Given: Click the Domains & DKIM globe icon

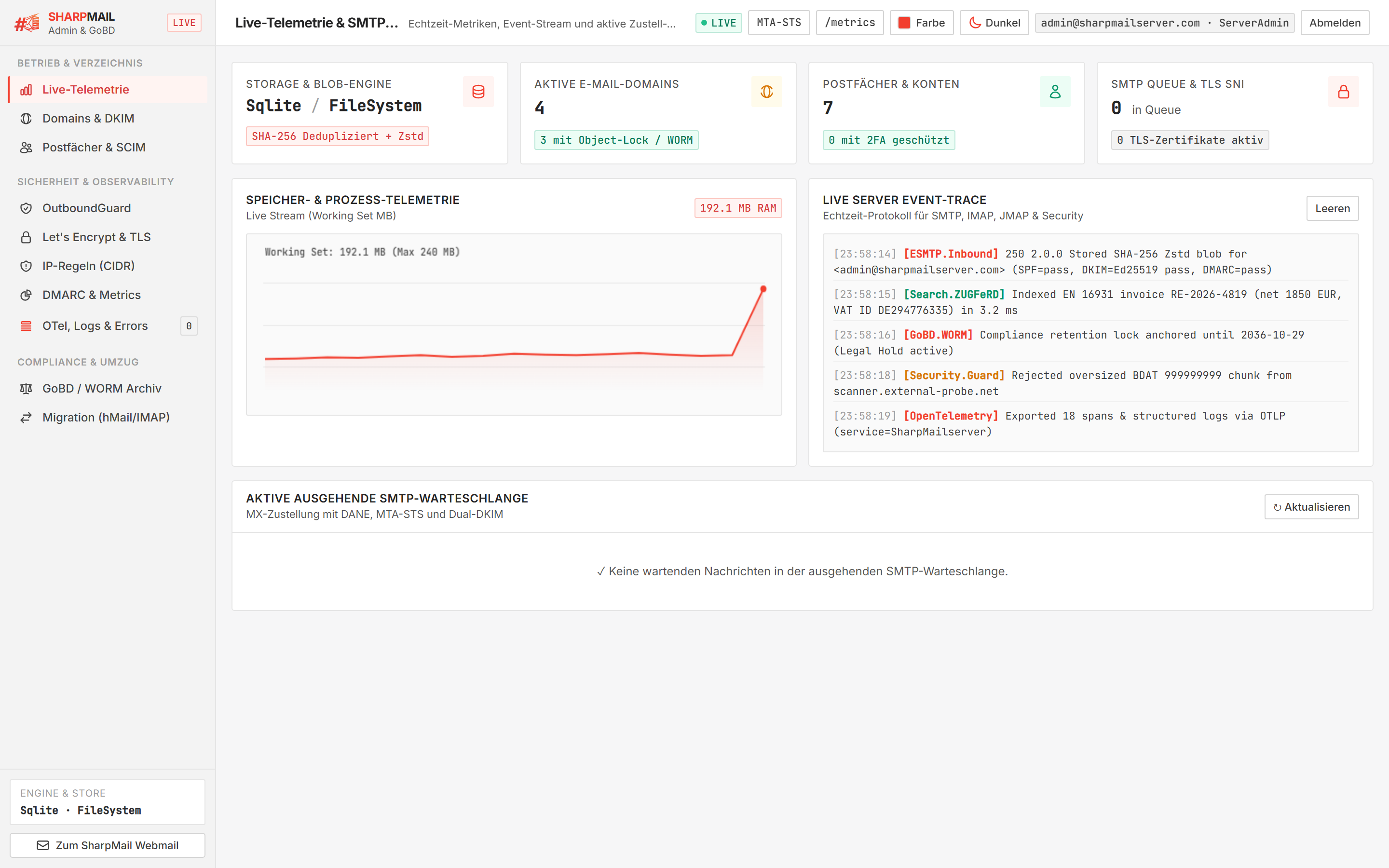Looking at the screenshot, I should click(26, 118).
